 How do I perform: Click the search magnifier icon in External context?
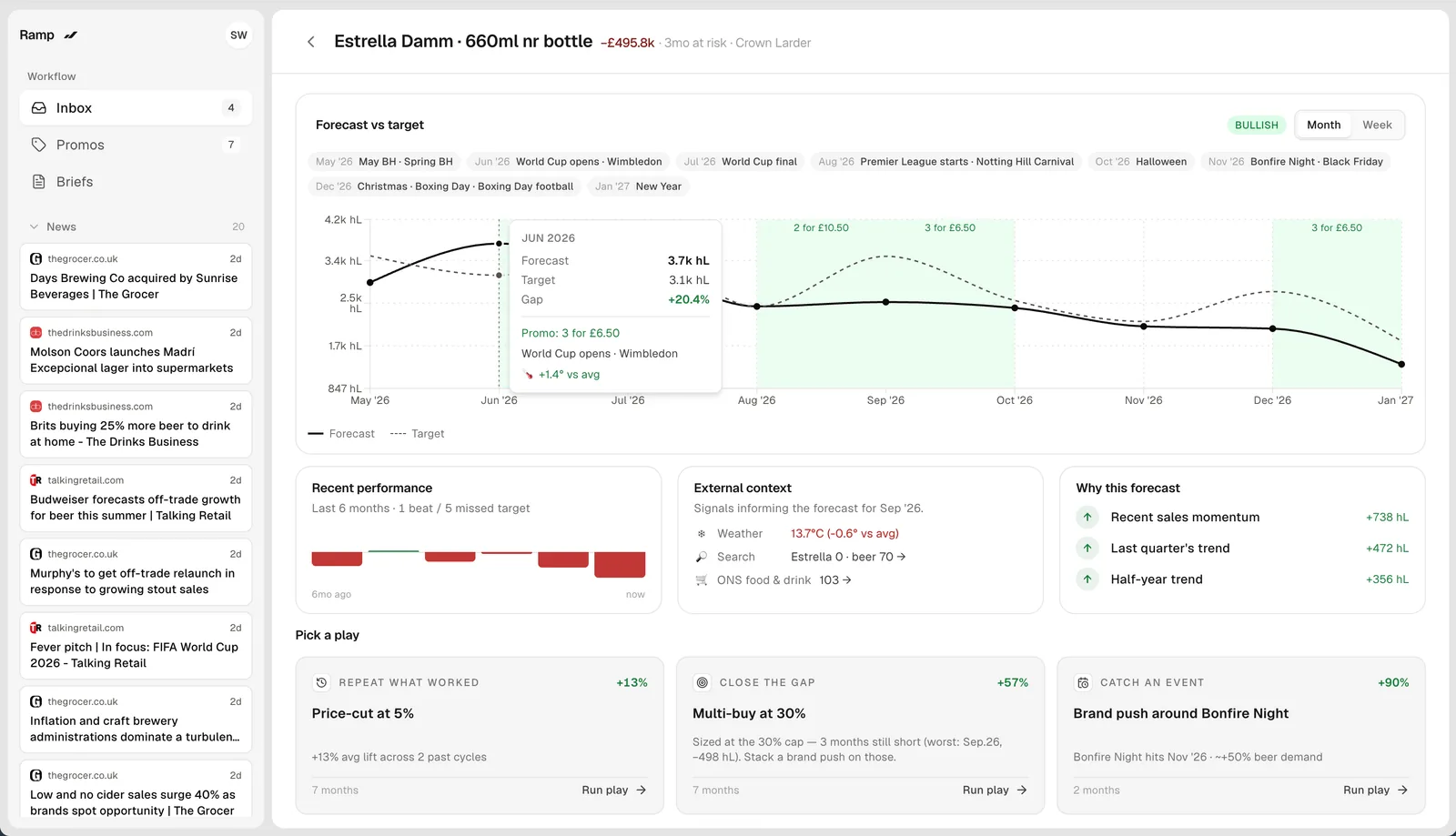coord(702,557)
